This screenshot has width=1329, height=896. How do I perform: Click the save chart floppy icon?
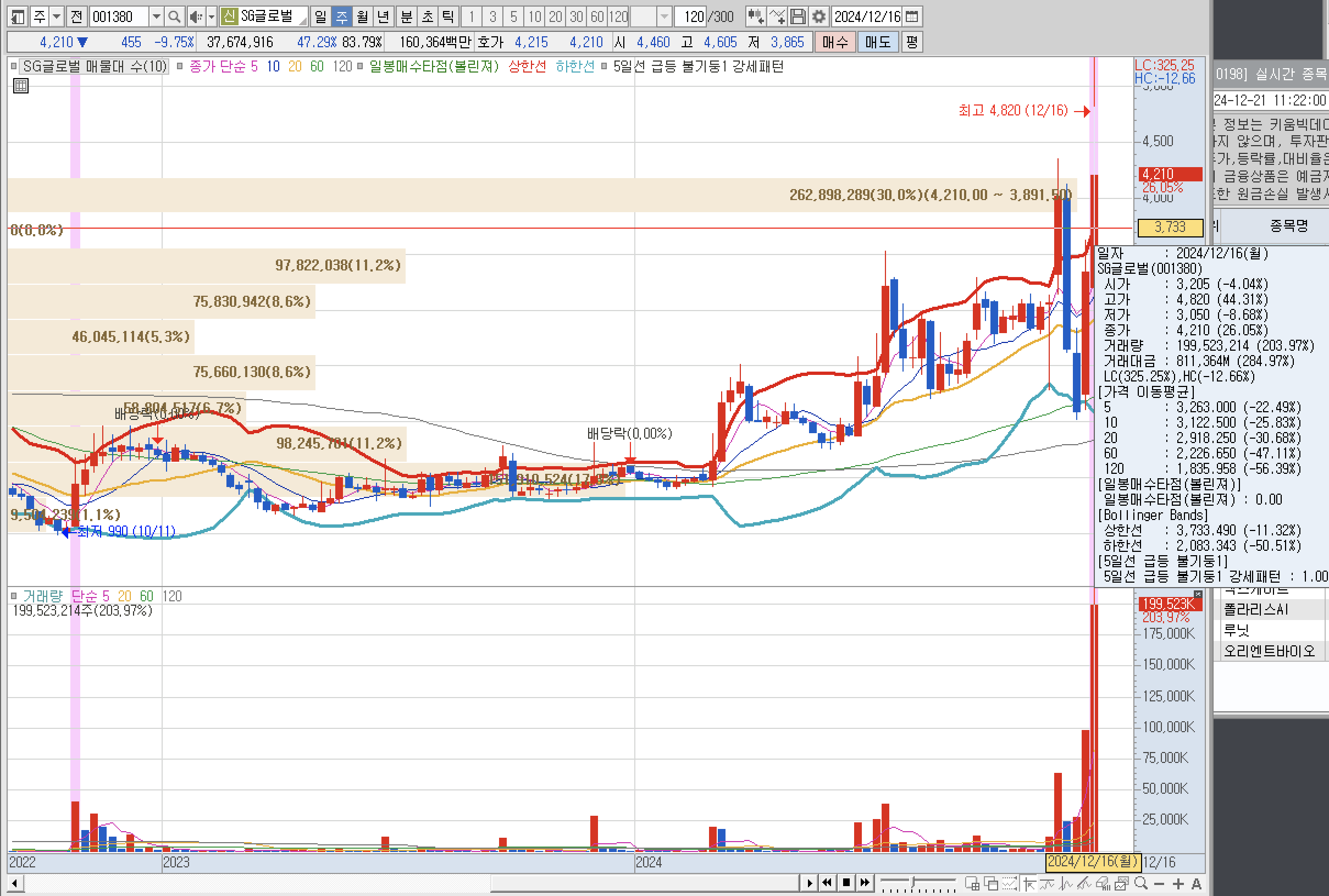798,16
